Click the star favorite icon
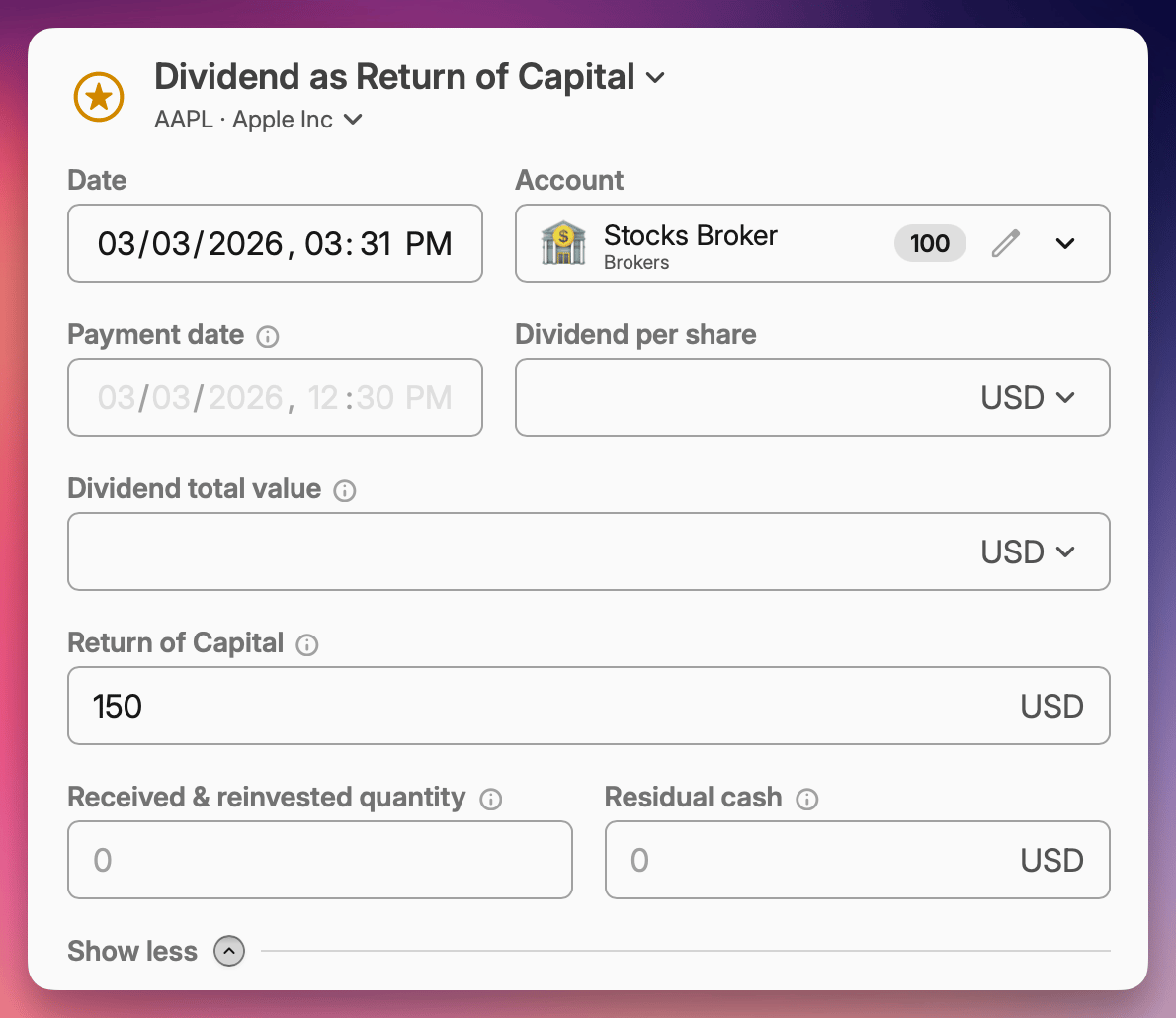The height and width of the screenshot is (1018, 1176). tap(98, 97)
